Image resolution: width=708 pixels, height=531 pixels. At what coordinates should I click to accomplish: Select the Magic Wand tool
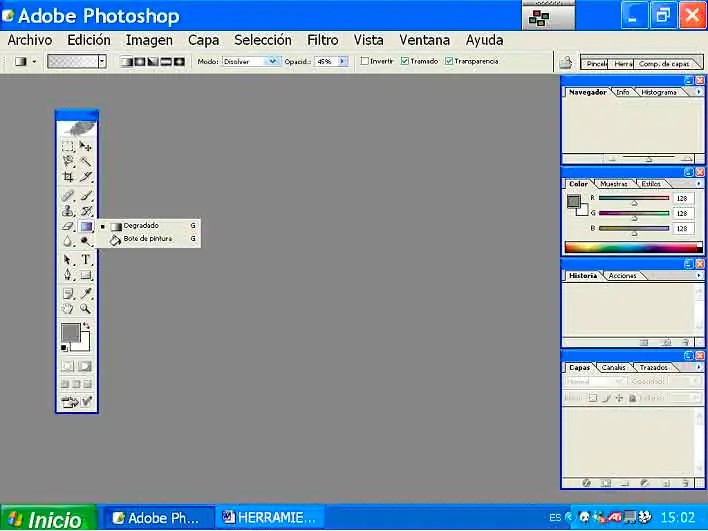(x=86, y=162)
